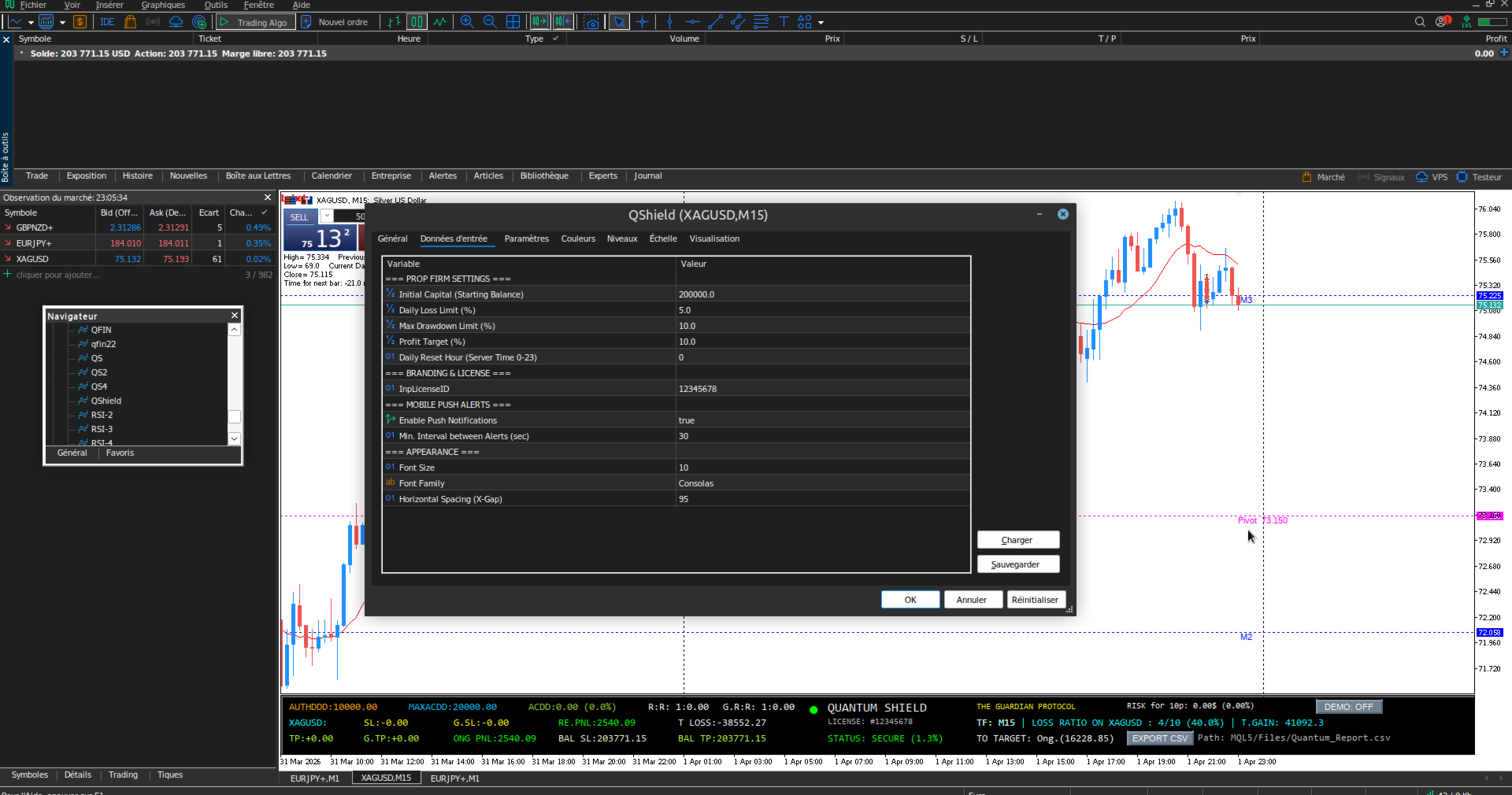Click the SELL button on the chart
The height and width of the screenshot is (795, 1512).
click(300, 216)
